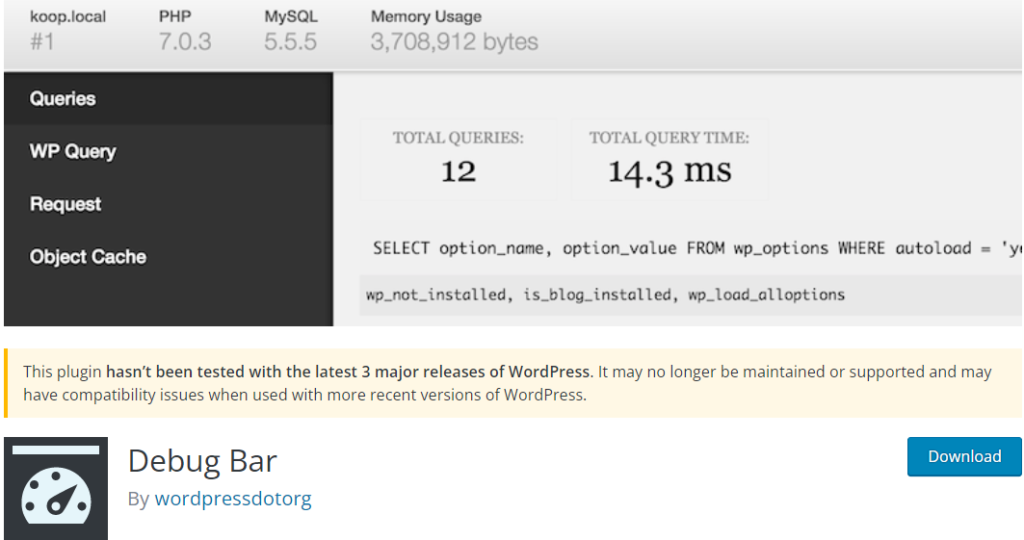Click the PHP version heading
Image resolution: width=1024 pixels, height=540 pixels.
click(x=175, y=17)
